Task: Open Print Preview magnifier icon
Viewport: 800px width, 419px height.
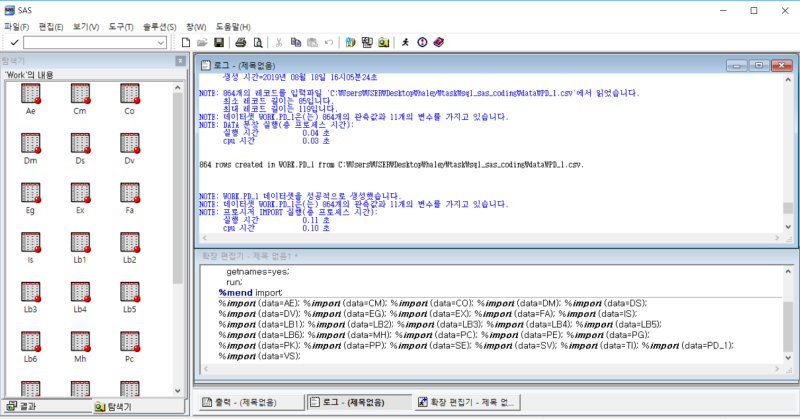Action: (x=258, y=42)
